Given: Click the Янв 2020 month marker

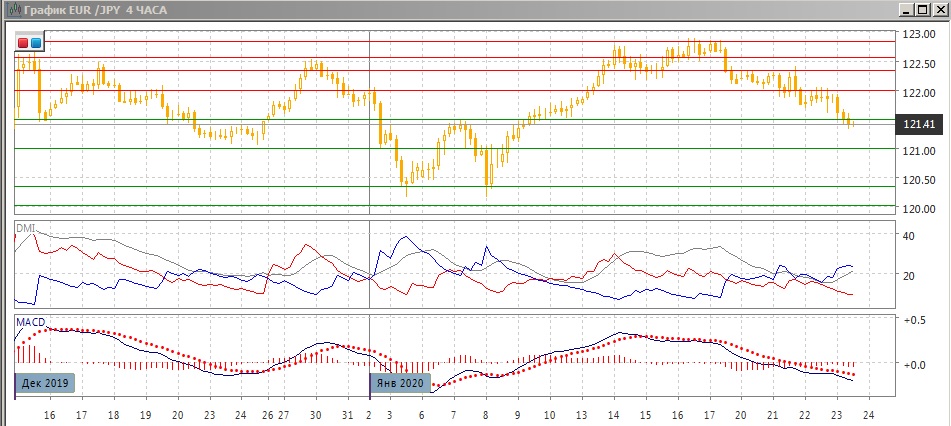Looking at the screenshot, I should [399, 382].
